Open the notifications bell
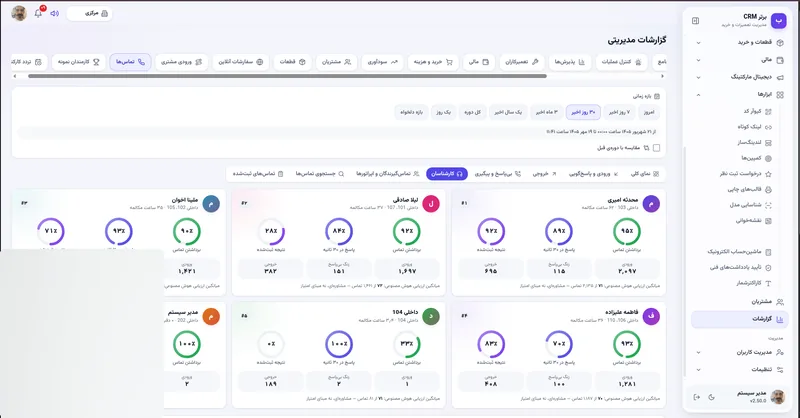This screenshot has height=418, width=800. 38,13
